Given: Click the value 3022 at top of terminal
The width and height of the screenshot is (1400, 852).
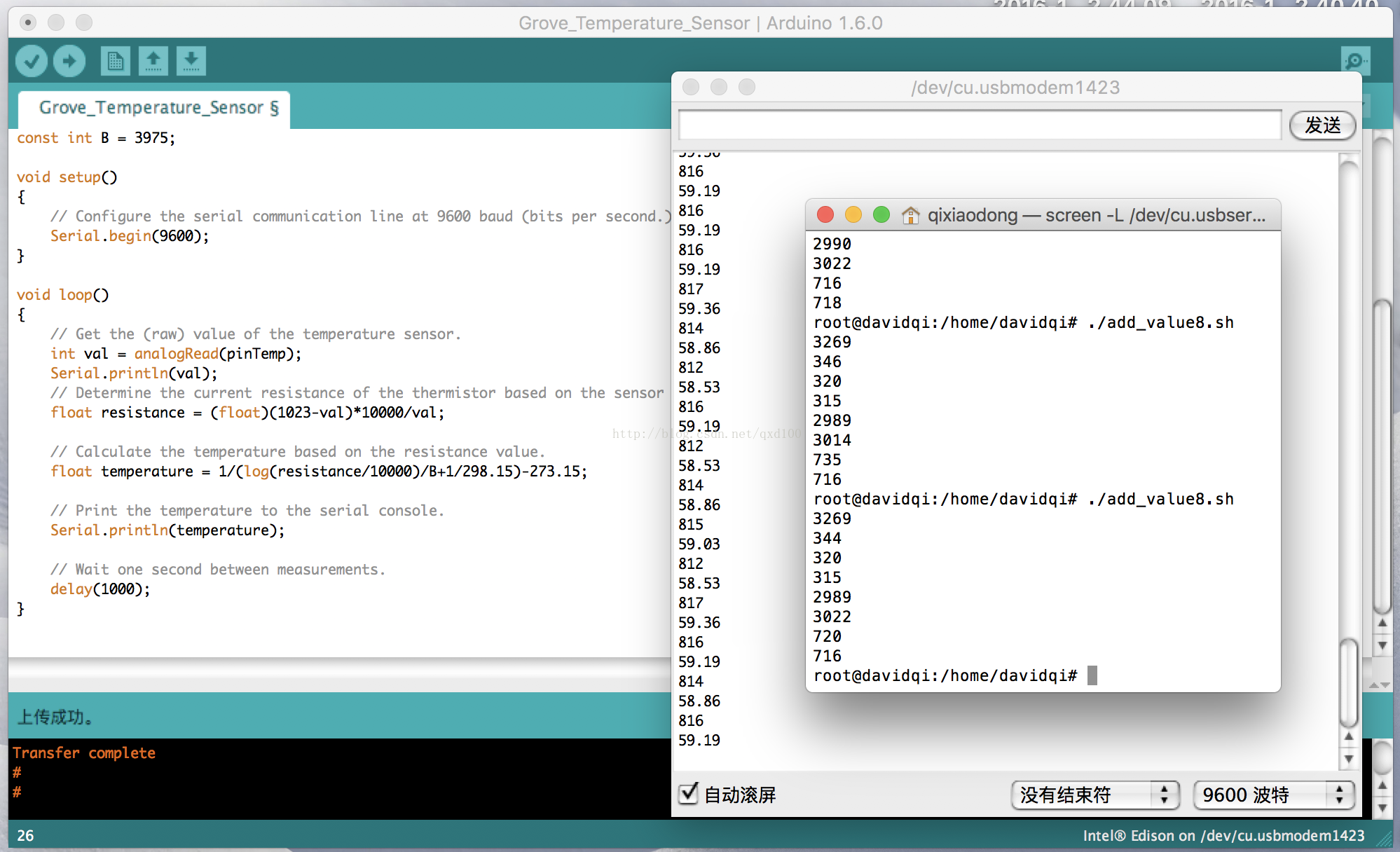Looking at the screenshot, I should click(832, 263).
